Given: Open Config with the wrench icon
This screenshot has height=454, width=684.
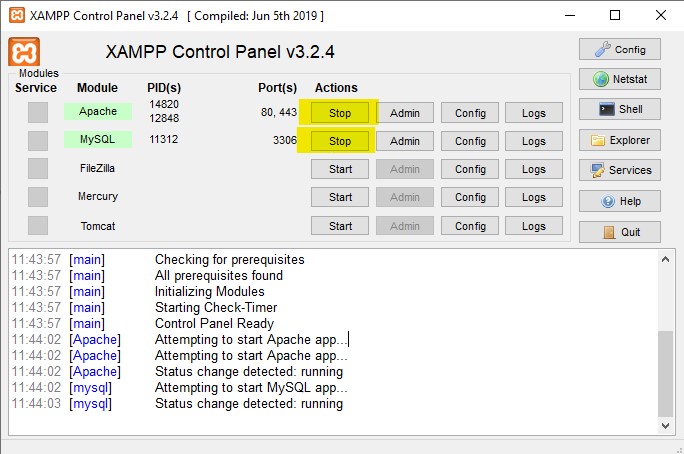Looking at the screenshot, I should [x=619, y=49].
